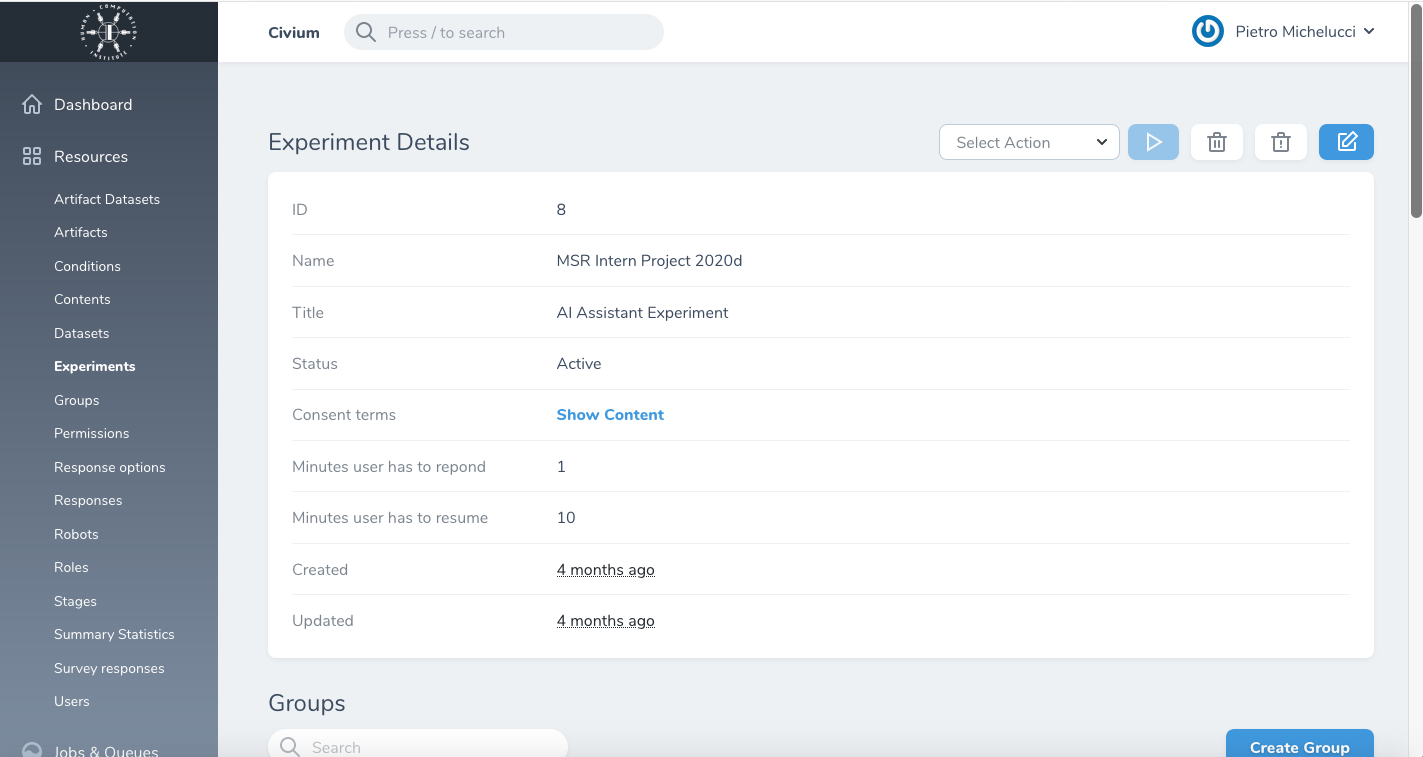Open Summary Statistics resource

point(114,634)
